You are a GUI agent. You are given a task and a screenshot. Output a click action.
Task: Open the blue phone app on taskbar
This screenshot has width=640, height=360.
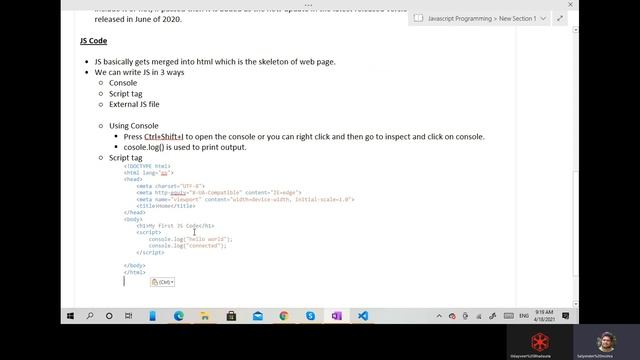152,316
